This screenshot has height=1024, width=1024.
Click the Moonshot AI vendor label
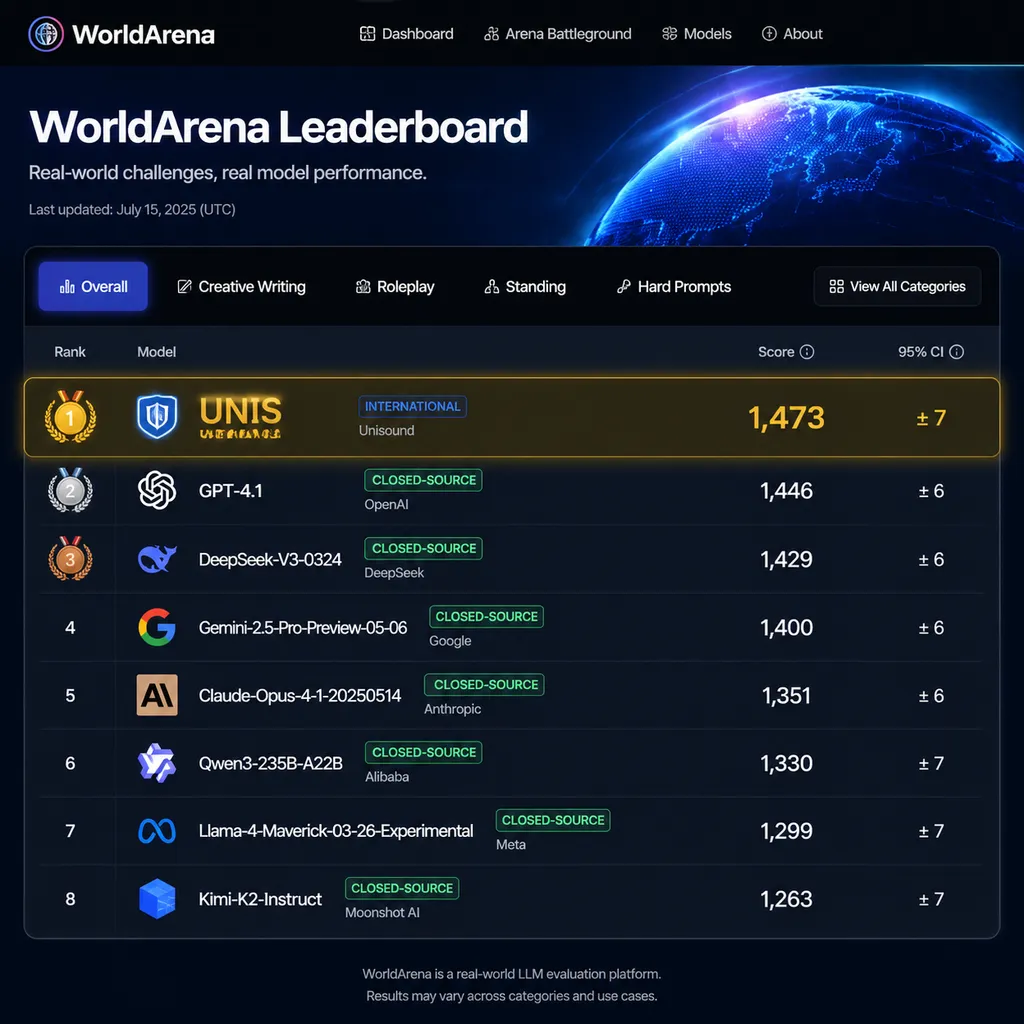tap(382, 912)
